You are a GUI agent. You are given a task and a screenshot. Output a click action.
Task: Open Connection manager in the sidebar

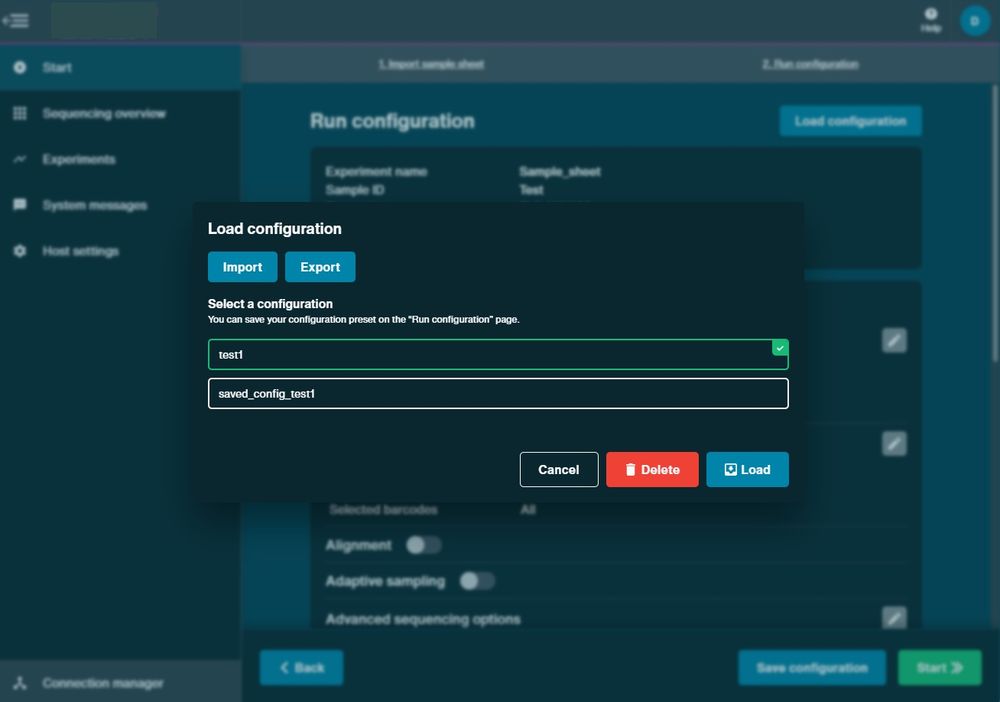[121, 683]
